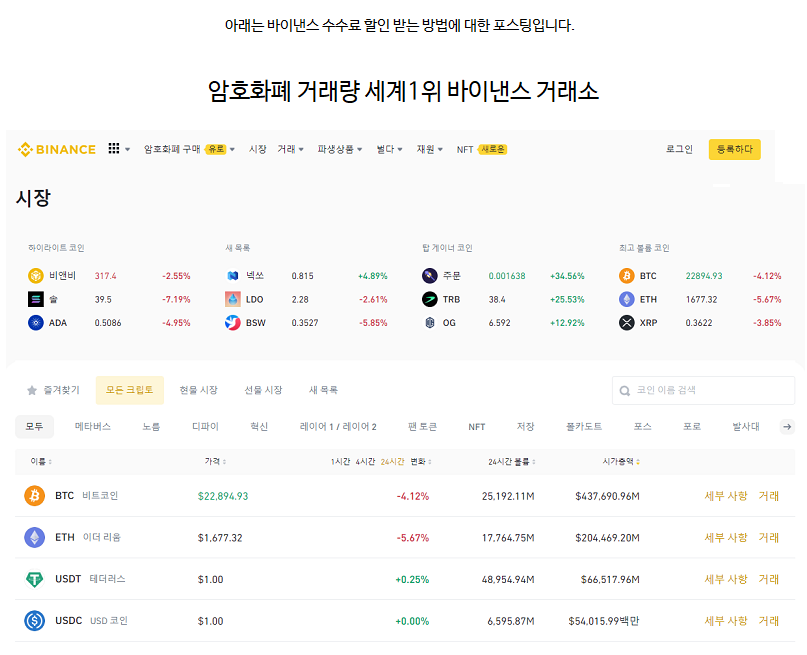Click the 주문 coin icon in top gainers

coord(430,276)
